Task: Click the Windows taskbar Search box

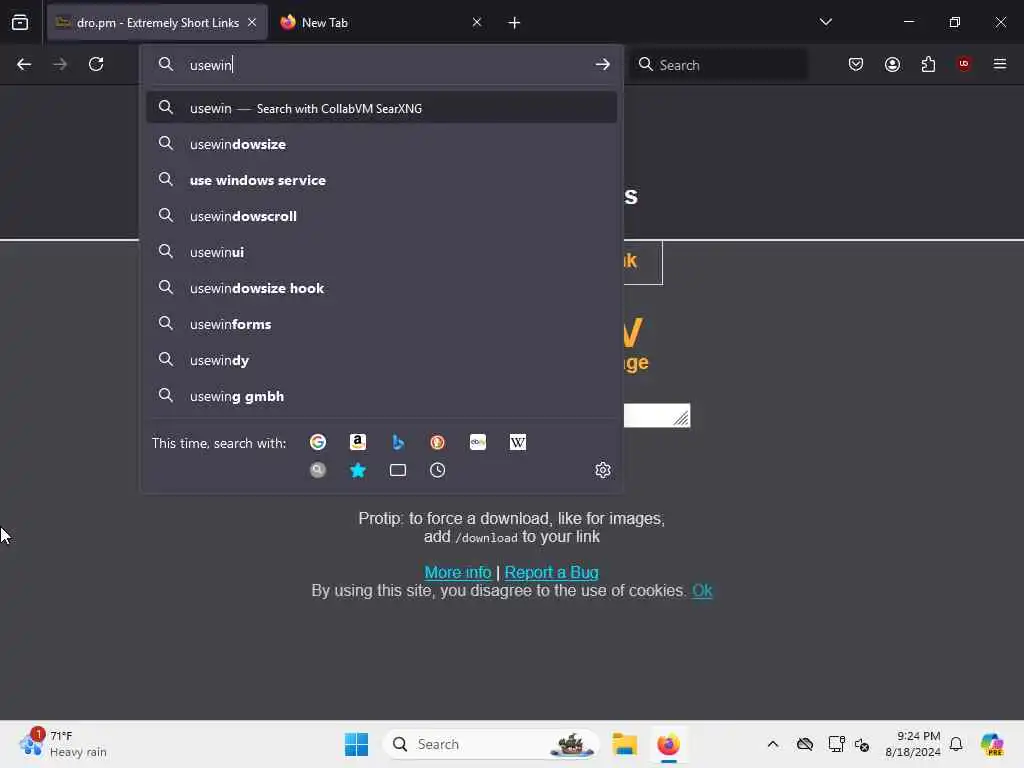Action: tap(491, 744)
